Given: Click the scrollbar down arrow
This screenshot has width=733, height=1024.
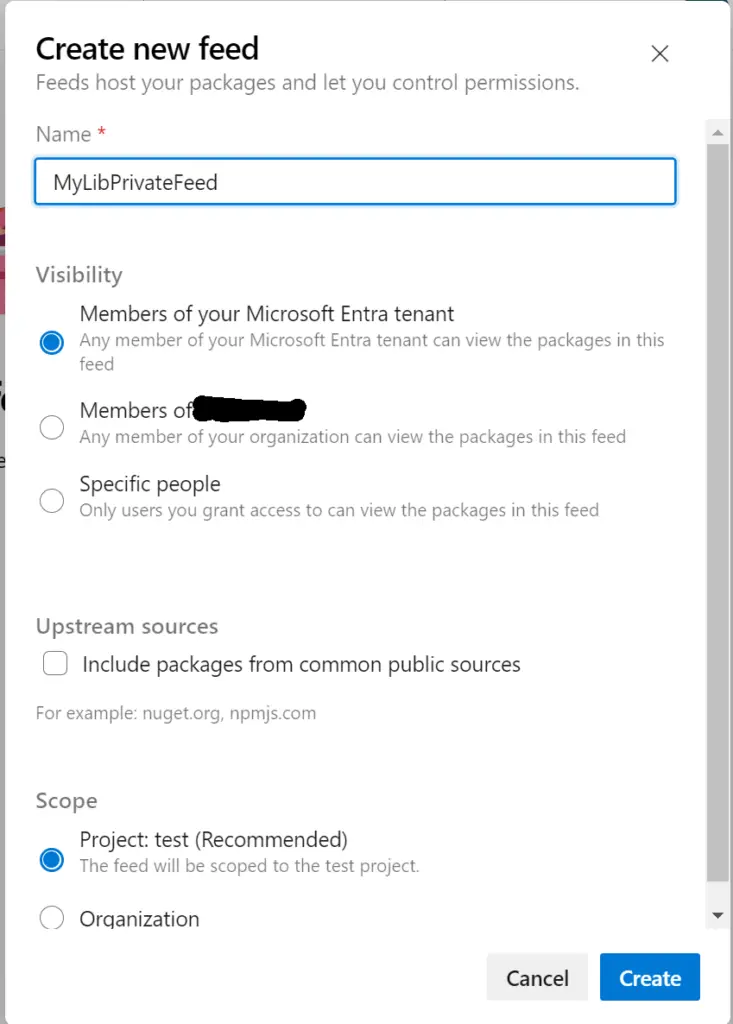Looking at the screenshot, I should pos(718,916).
